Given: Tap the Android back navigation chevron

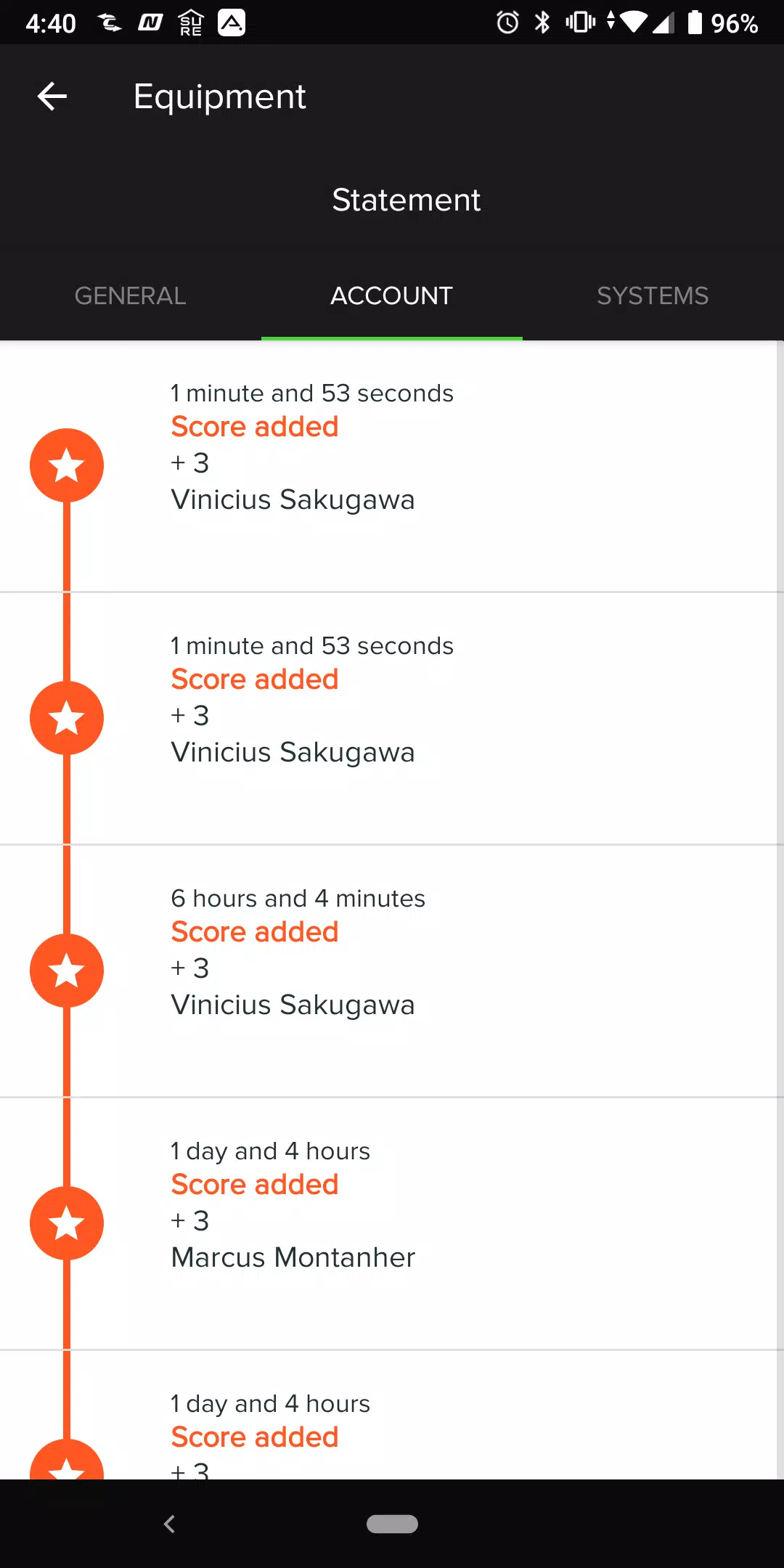Looking at the screenshot, I should (169, 1524).
